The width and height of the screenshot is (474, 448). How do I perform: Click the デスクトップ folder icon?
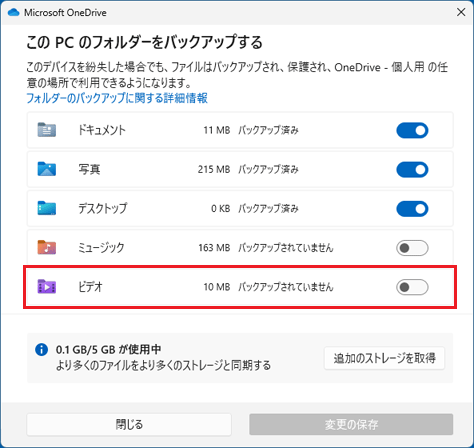pos(47,208)
